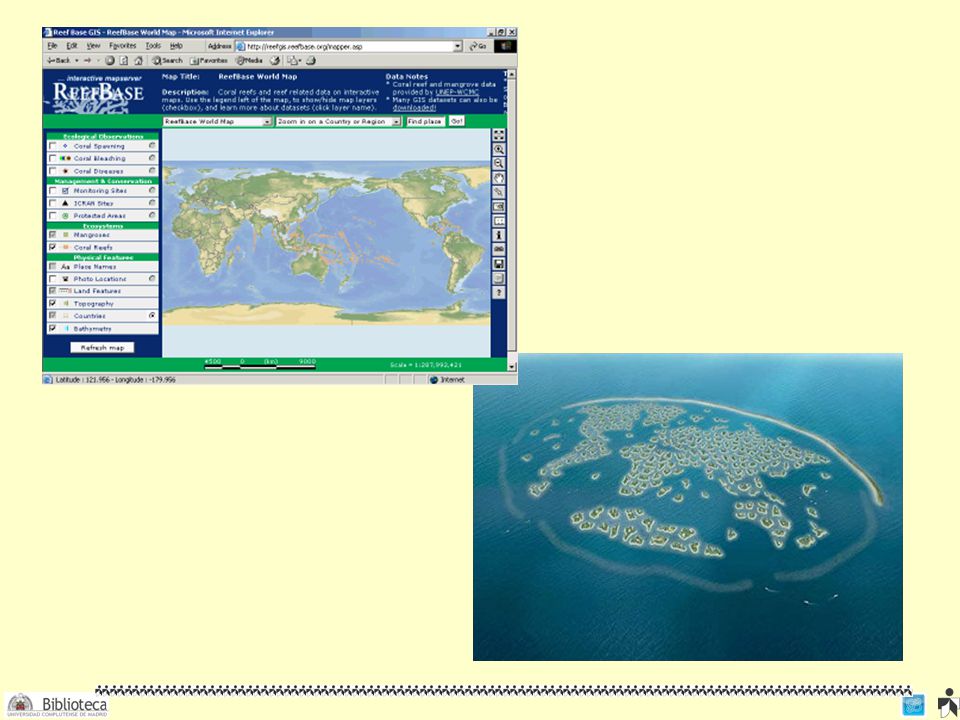Viewport: 960px width, 720px height.
Task: Click the overview map tool icon
Action: [x=499, y=206]
